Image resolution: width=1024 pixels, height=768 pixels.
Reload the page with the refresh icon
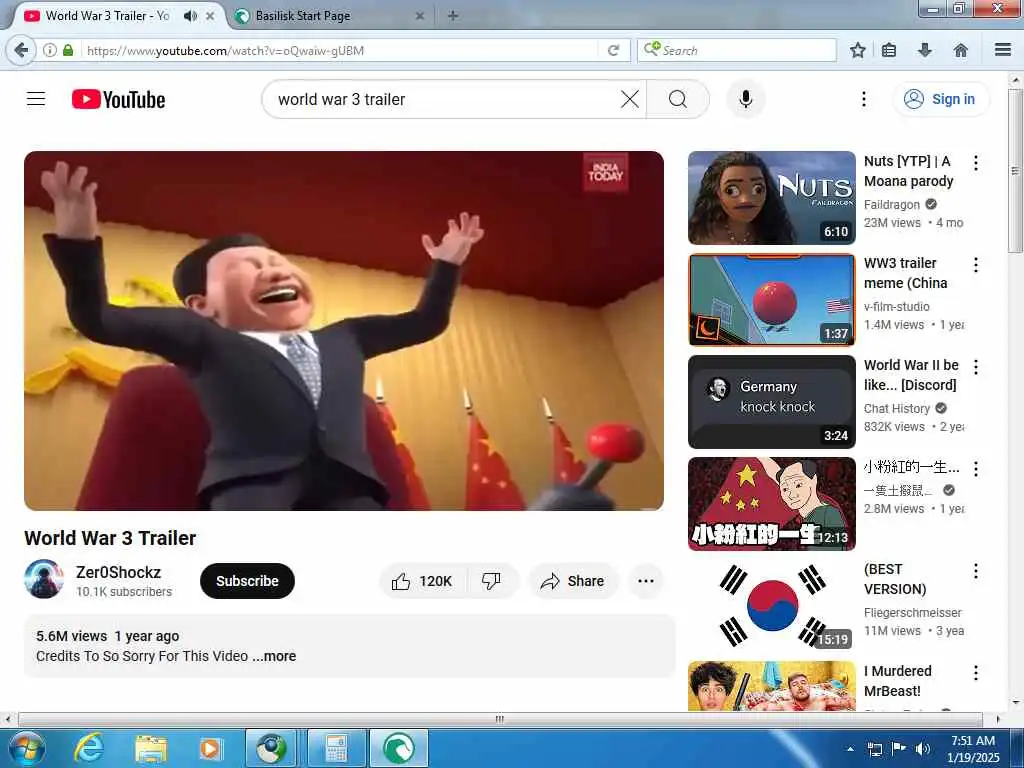(x=613, y=50)
